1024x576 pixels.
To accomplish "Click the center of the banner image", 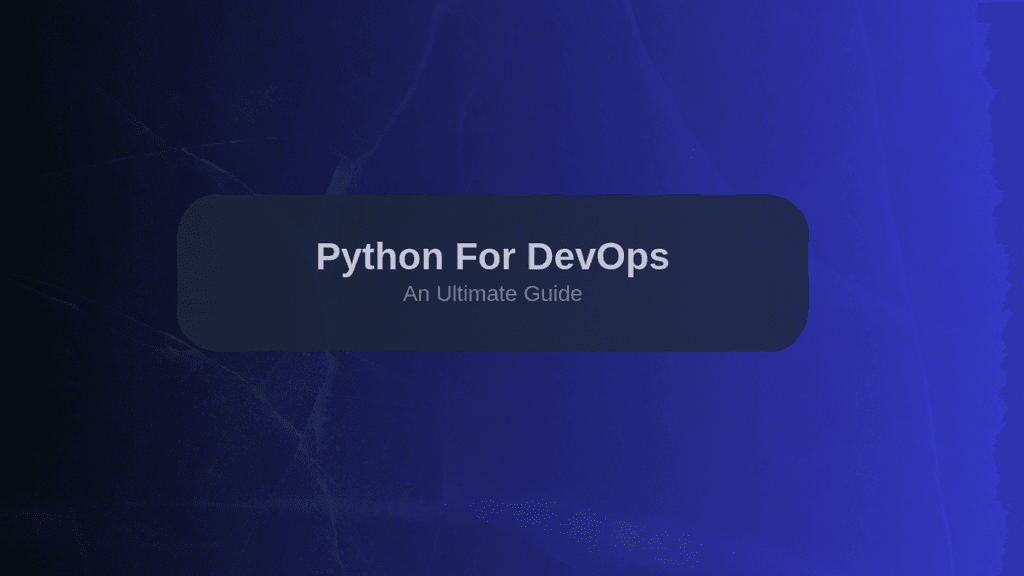I will coord(512,288).
